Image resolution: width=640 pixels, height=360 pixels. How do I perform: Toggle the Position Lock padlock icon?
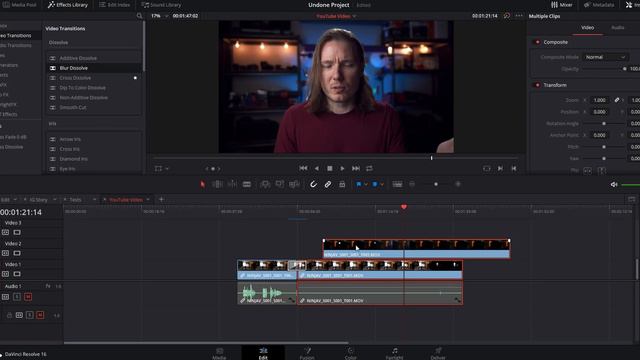[342, 184]
